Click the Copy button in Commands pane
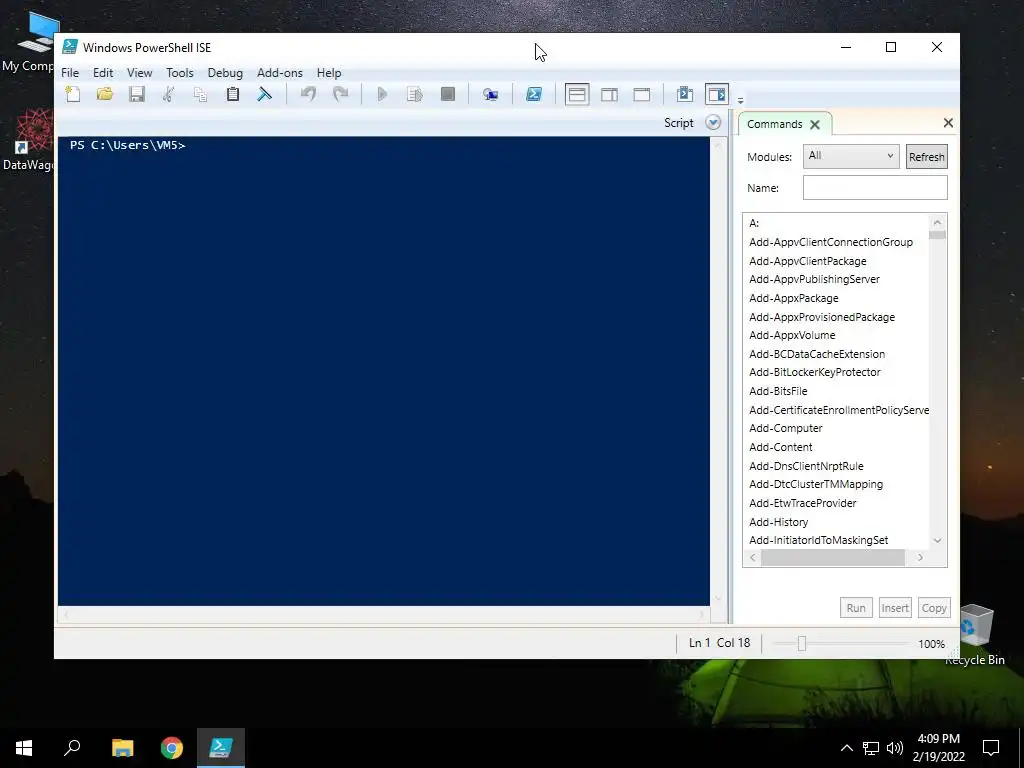Screen dimensions: 1024x768 pos(934,608)
